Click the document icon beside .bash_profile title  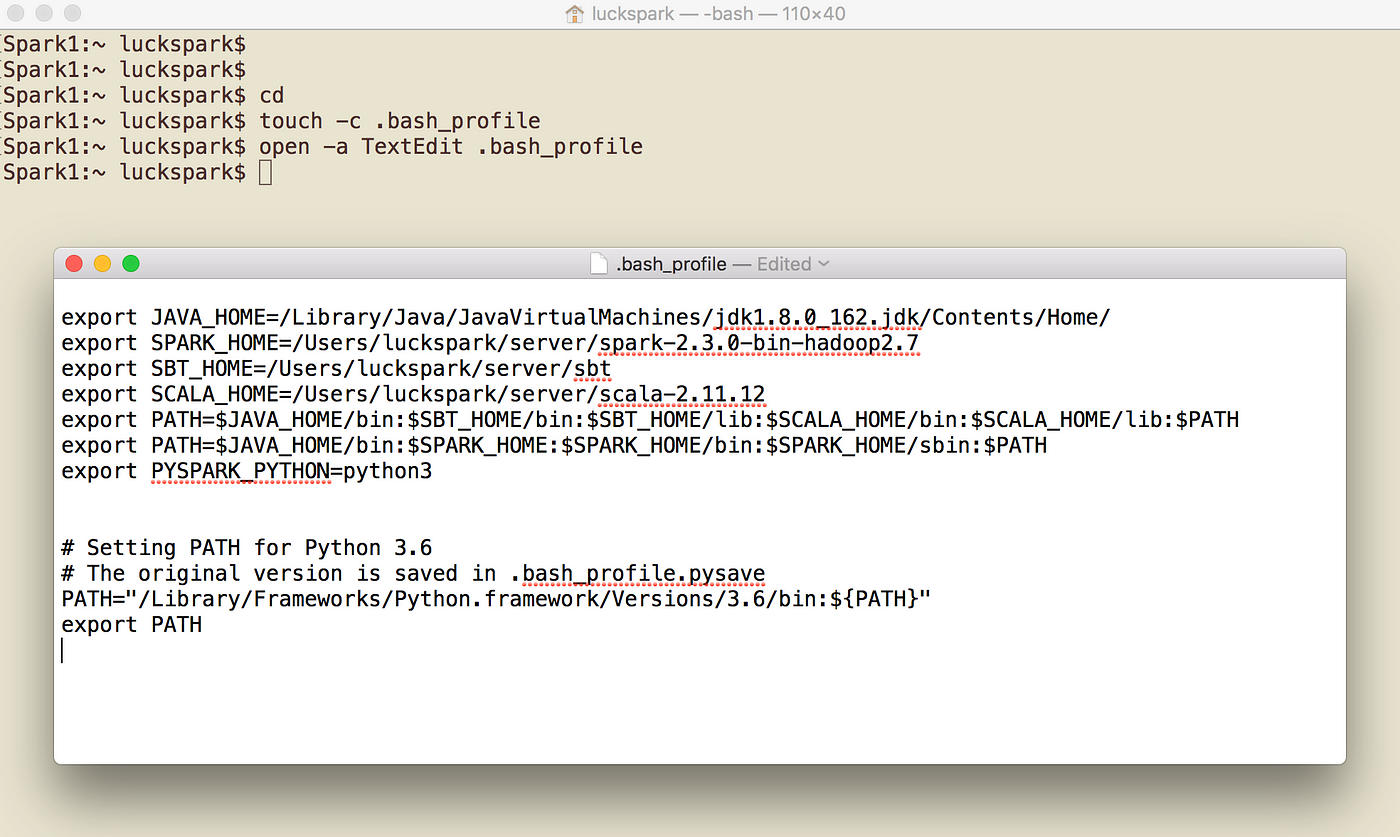(x=599, y=264)
